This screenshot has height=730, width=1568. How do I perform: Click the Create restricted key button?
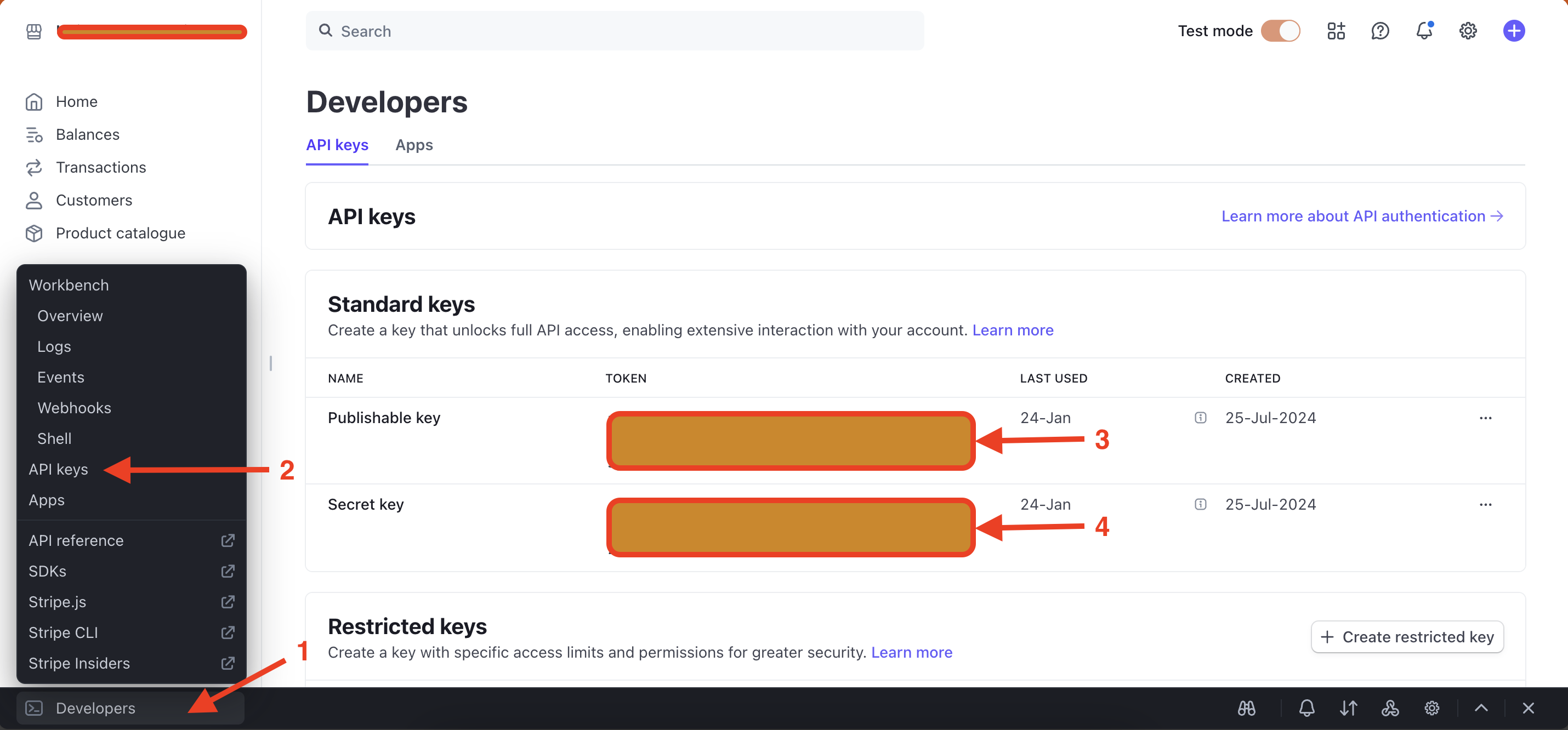1407,636
